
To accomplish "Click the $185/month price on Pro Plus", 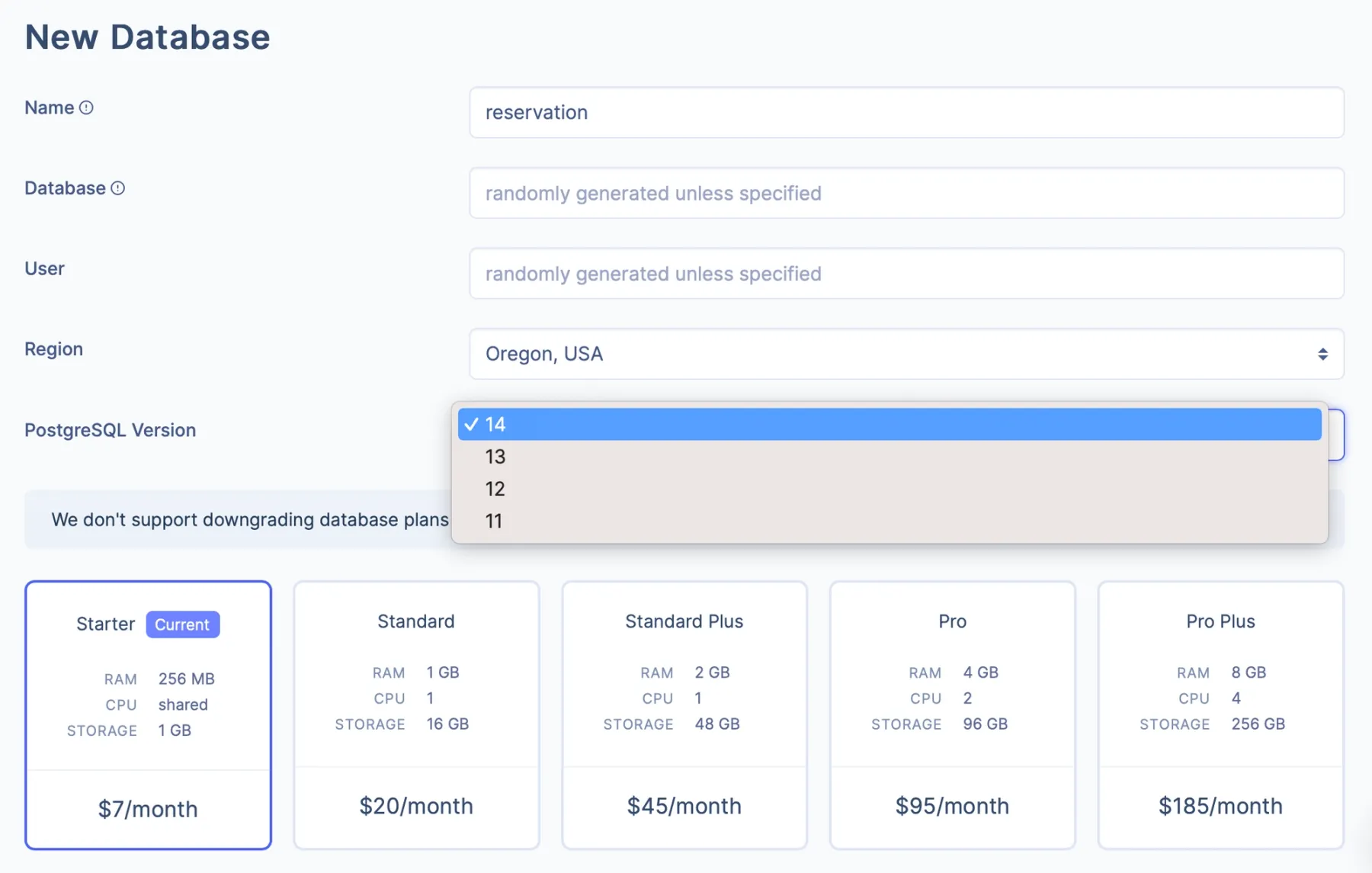I will pyautogui.click(x=1220, y=806).
